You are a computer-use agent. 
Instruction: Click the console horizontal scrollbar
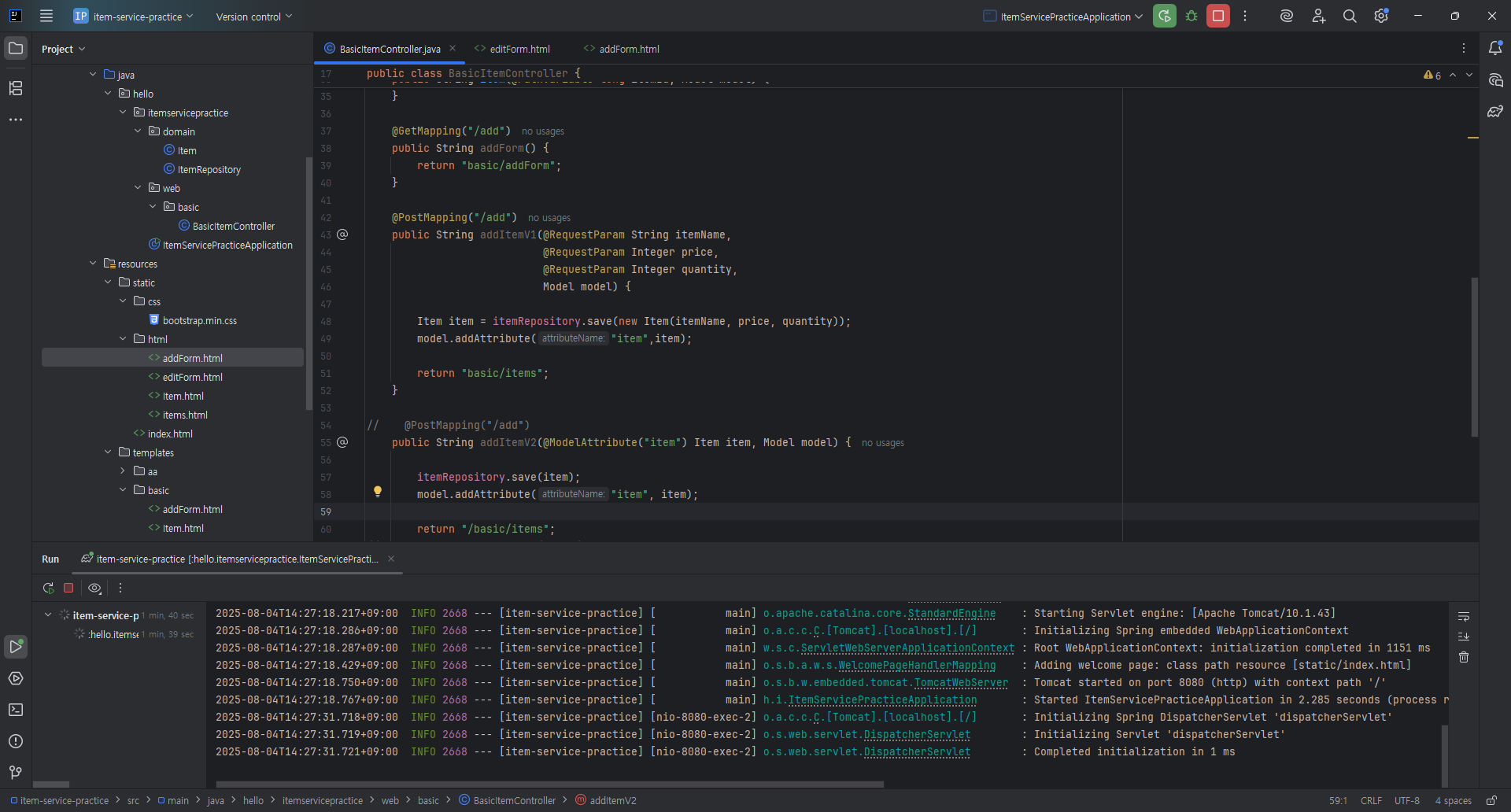549,784
